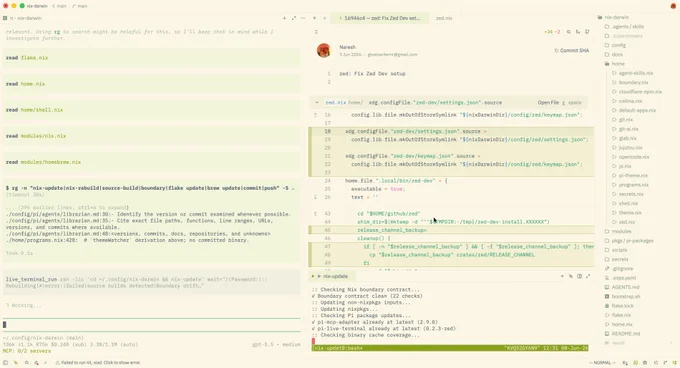Click the 'read modules/homebrew.nix' tool call row
680x368 pixels.
(151, 162)
